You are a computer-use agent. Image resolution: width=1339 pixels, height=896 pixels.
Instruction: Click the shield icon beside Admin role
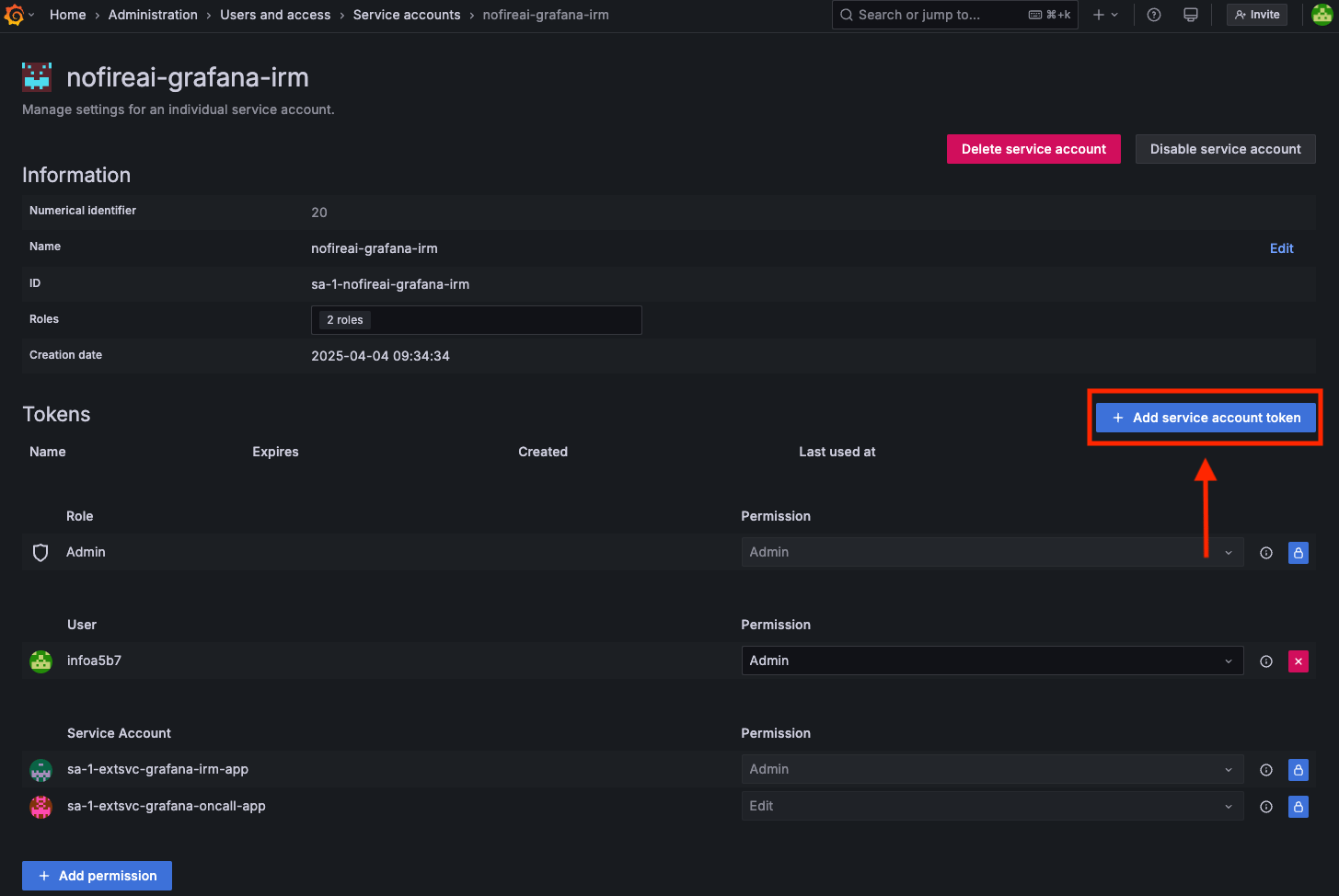(x=40, y=553)
